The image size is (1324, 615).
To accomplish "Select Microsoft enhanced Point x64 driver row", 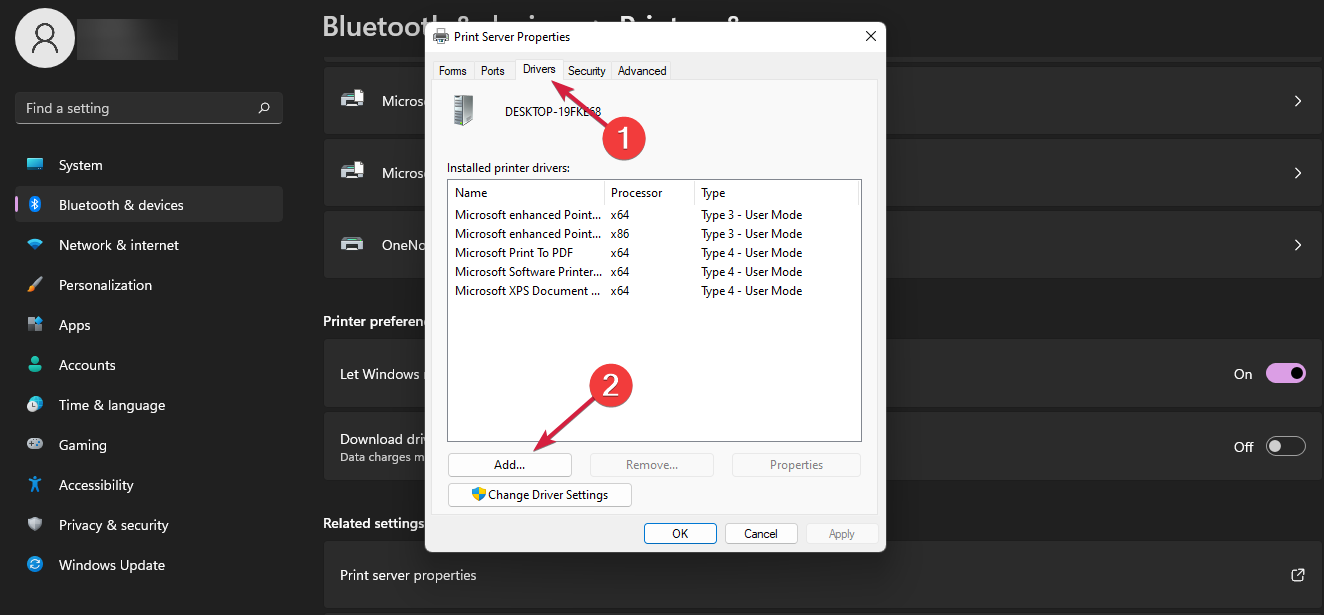I will (x=654, y=215).
